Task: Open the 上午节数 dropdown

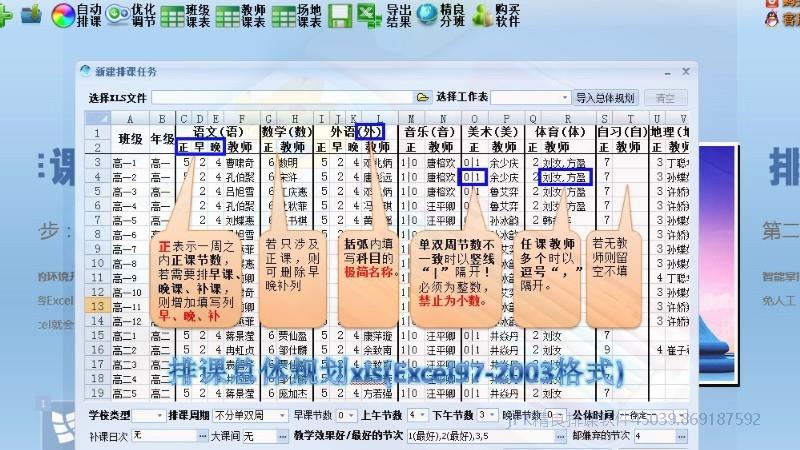Action: [422, 415]
